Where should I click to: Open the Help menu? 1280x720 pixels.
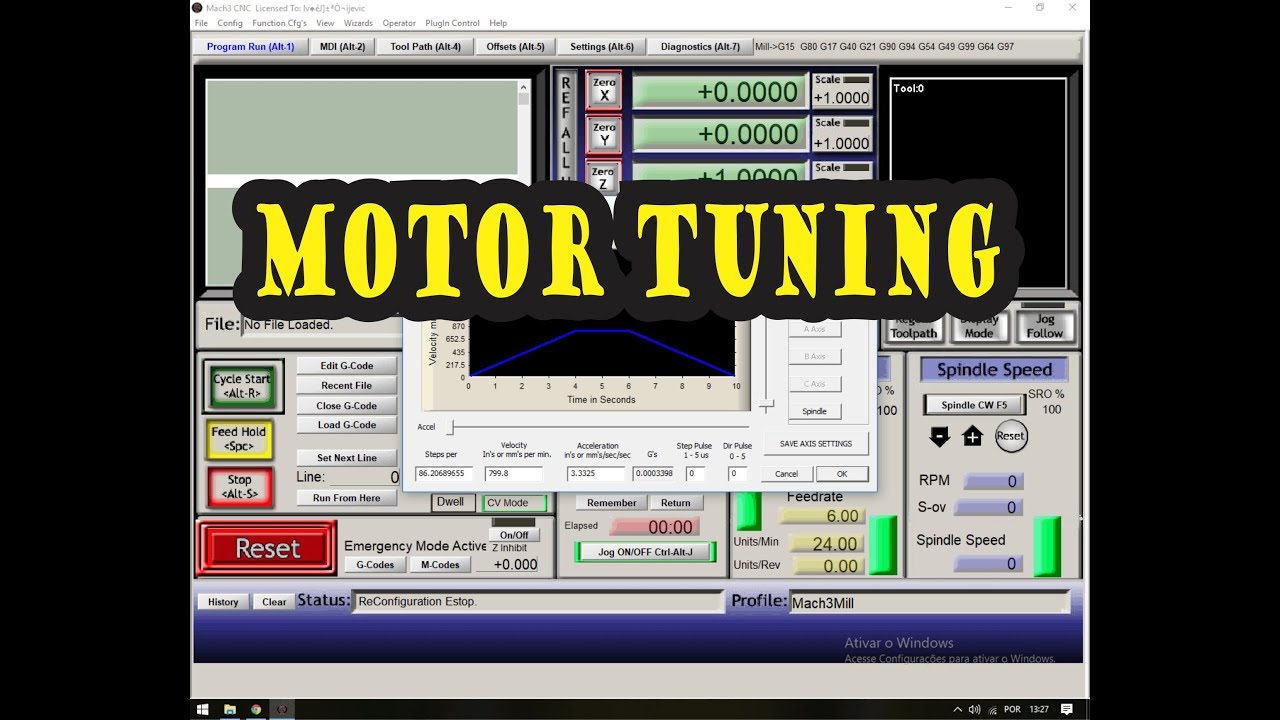coord(498,23)
